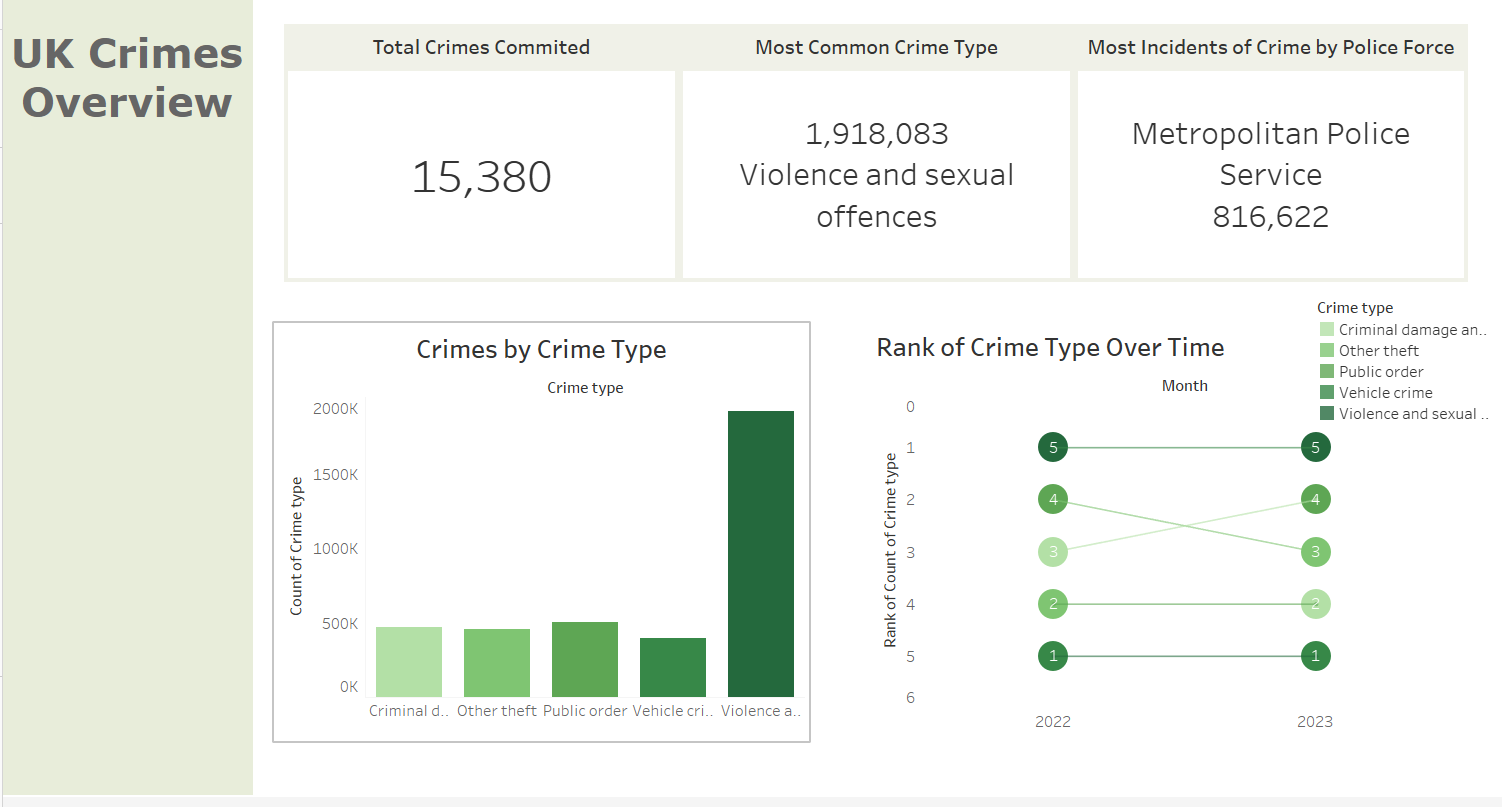Select Other theft legend swatch
This screenshot has height=807, width=1502.
point(1326,351)
